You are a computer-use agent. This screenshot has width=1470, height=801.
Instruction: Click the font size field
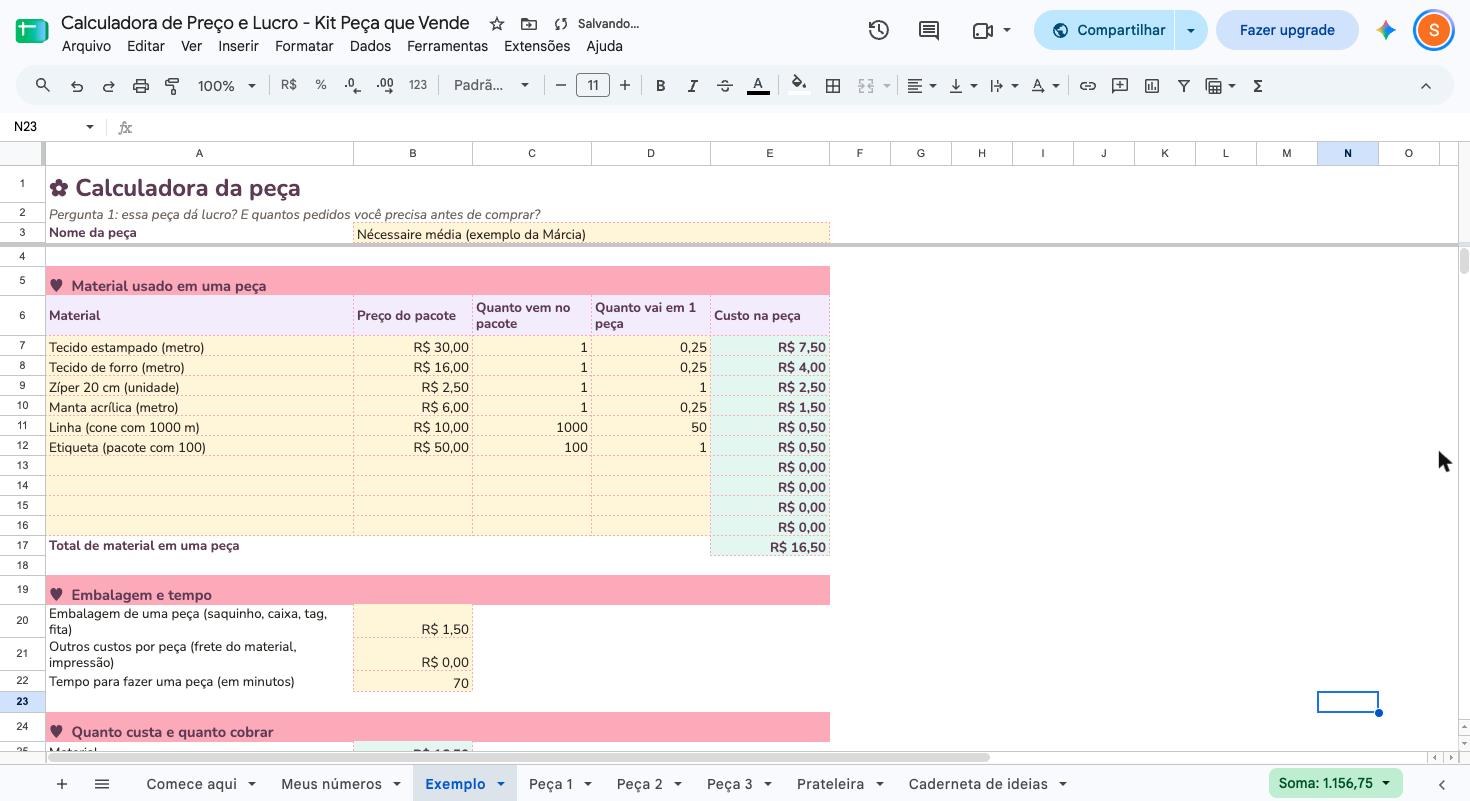point(593,86)
